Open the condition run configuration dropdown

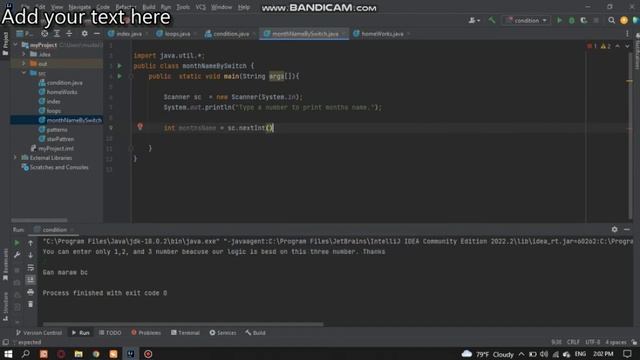point(526,20)
